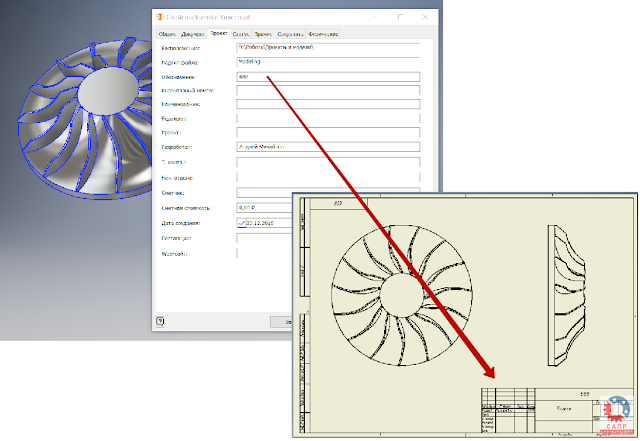
Task: Open the Общие tab in properties dialog
Action: (167, 34)
